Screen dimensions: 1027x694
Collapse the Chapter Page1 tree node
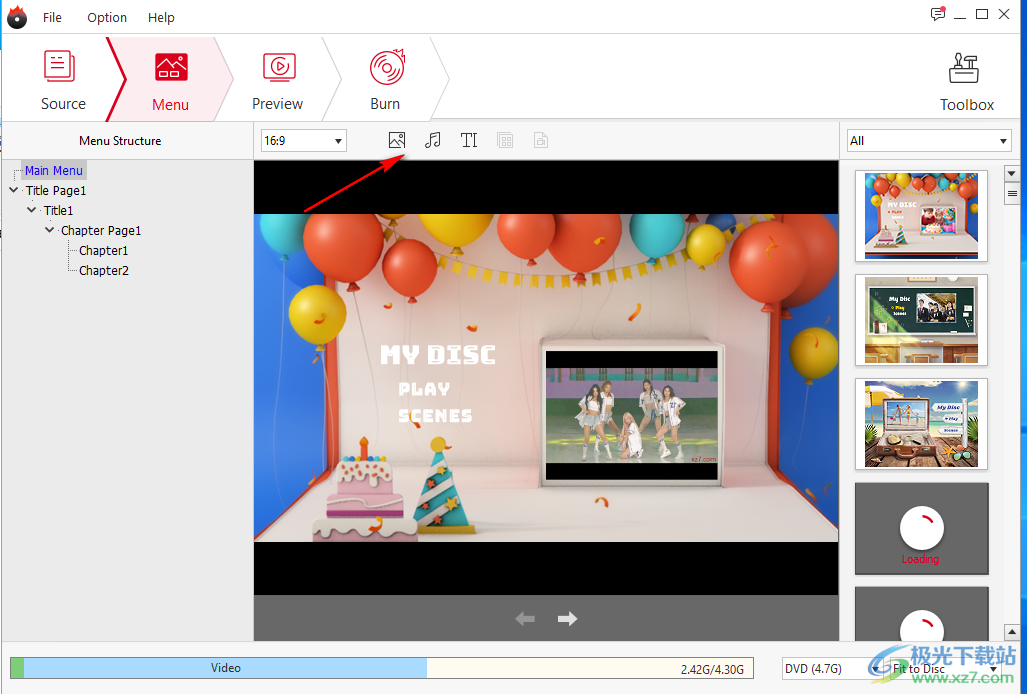(50, 230)
